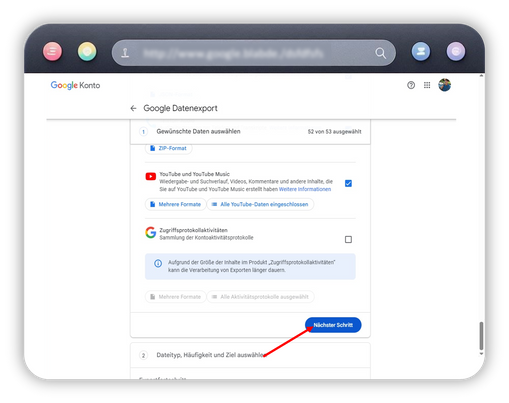Click the purple circle icon at top right
This screenshot has width=509, height=403.
pos(456,51)
